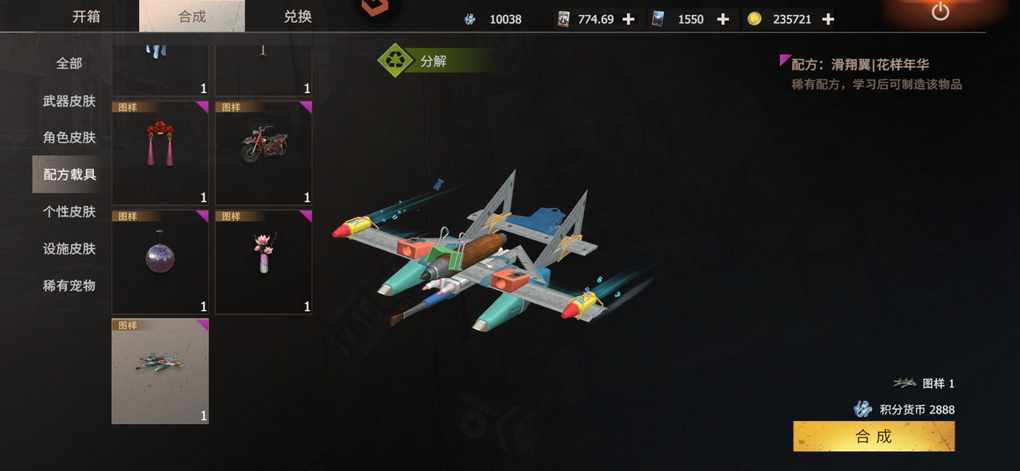Select the lotus flower vase blueprint

pos(263,262)
